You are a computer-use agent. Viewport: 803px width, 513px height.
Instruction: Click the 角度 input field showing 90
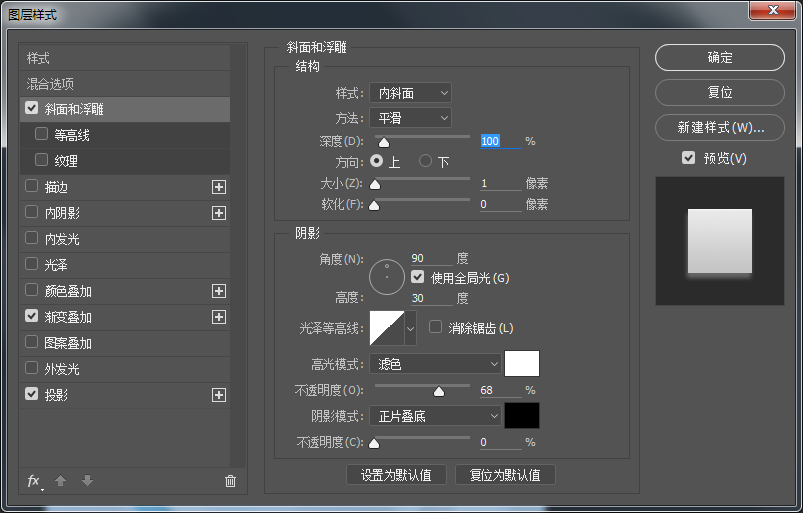[432, 258]
